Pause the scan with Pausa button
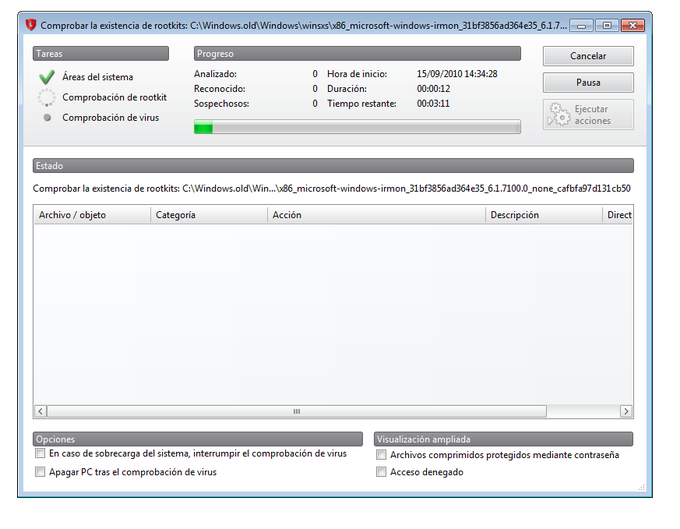The height and width of the screenshot is (529, 680). click(x=588, y=82)
